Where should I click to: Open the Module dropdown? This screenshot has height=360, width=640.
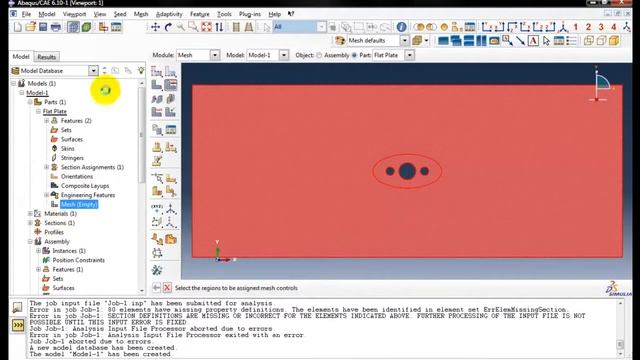[215, 55]
